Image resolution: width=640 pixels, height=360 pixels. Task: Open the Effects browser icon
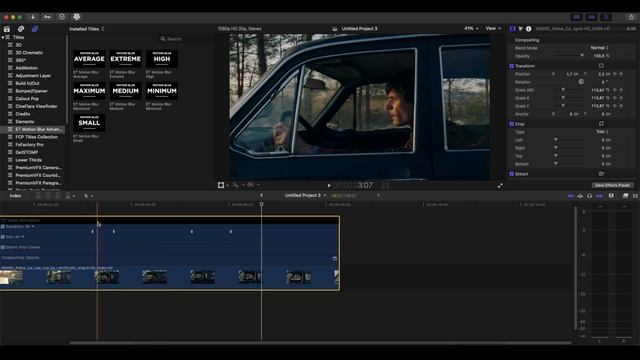click(625, 196)
